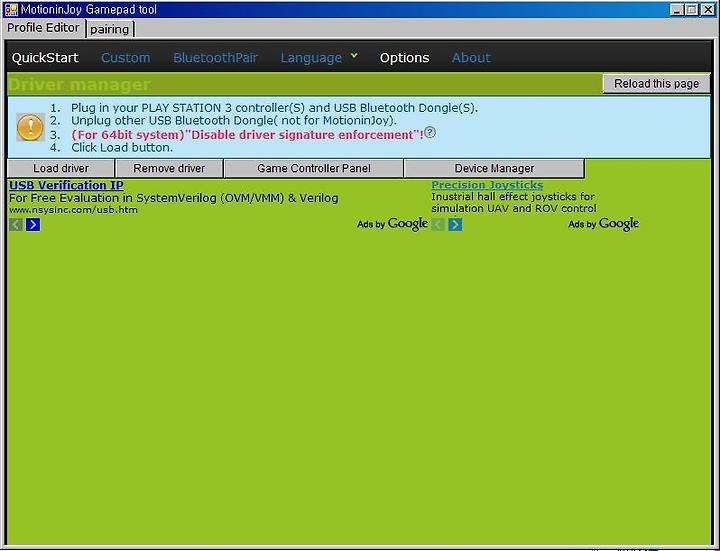Screen dimensions: 720x551
Task: Click Ads by Google under the left ad
Action: point(393,224)
